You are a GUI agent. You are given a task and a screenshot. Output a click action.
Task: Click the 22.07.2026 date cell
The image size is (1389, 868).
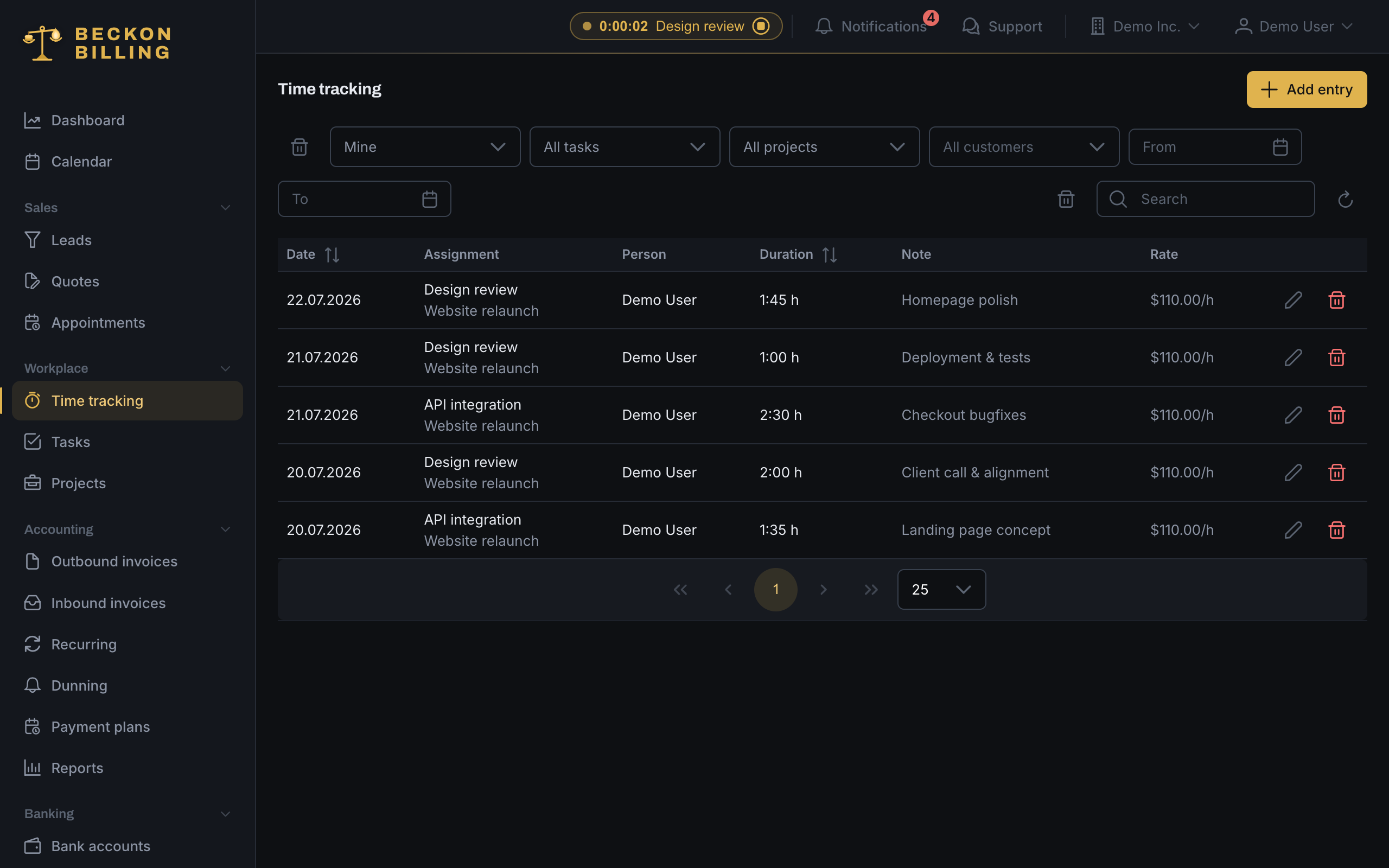[324, 300]
